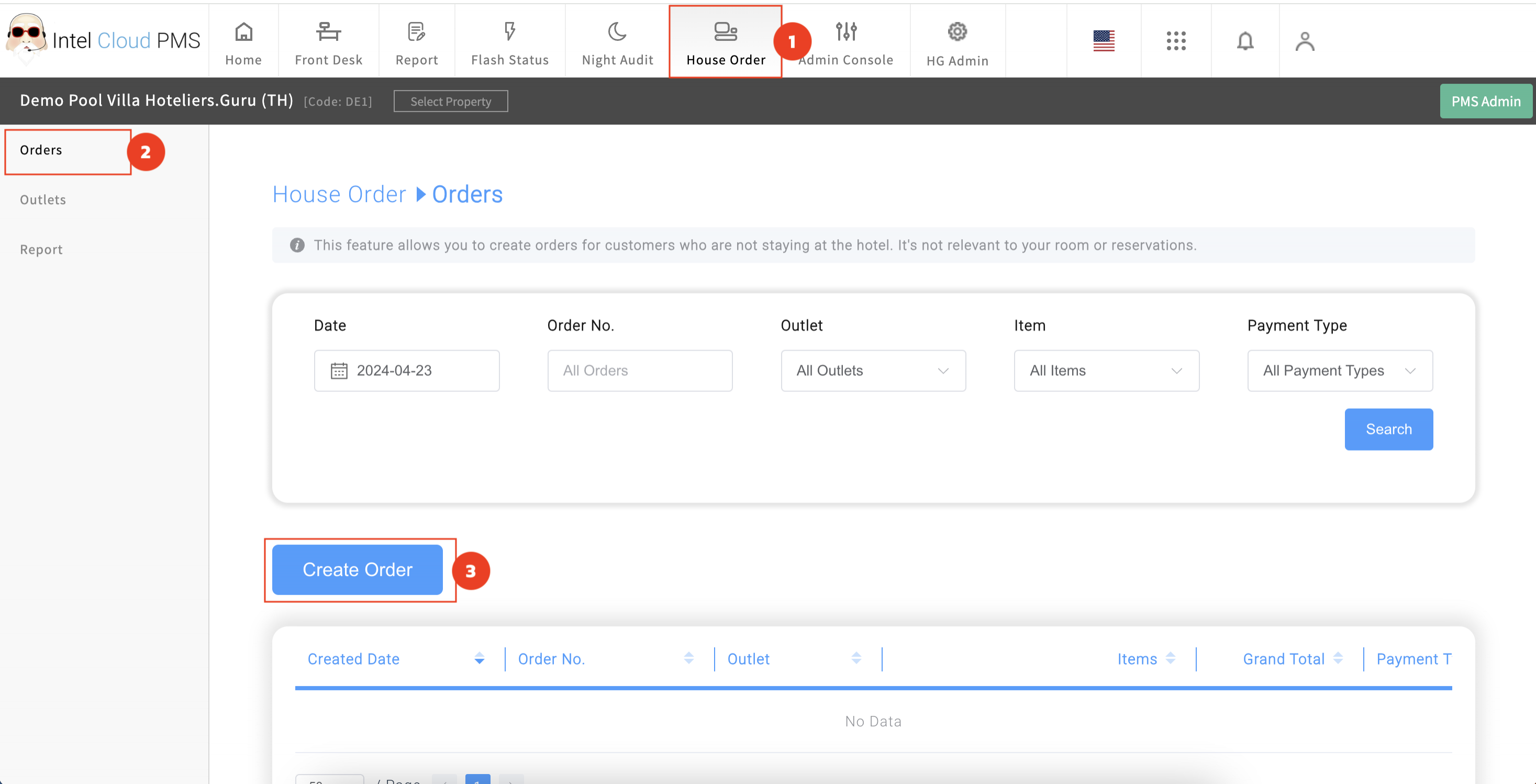Select Outlets in the left sidebar

click(43, 200)
